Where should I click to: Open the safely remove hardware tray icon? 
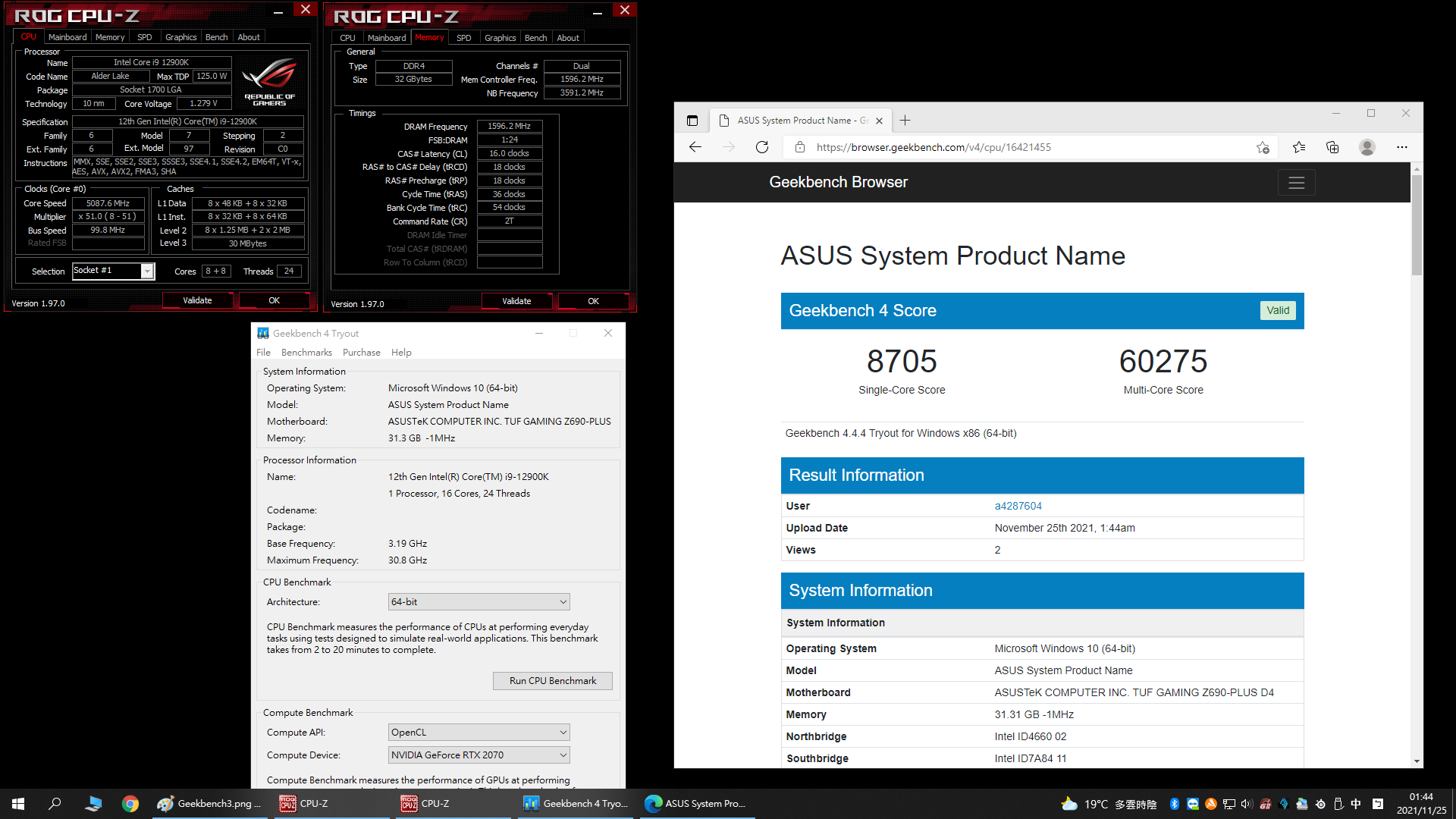click(1338, 804)
